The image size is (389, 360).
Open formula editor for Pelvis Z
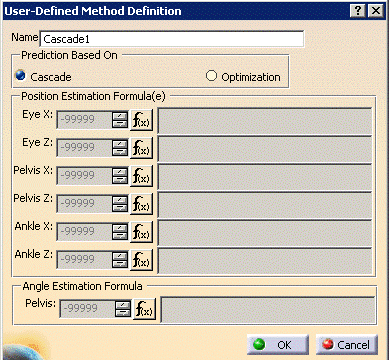[x=141, y=204]
